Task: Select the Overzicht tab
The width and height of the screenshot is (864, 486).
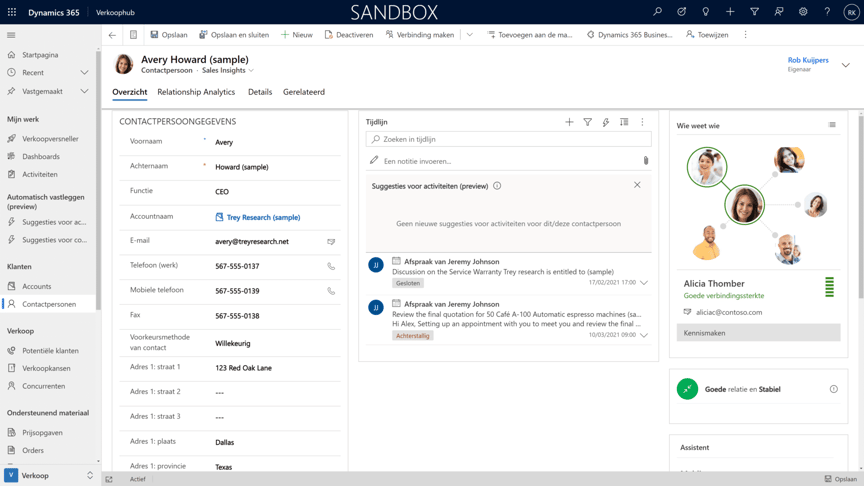Action: (x=129, y=92)
